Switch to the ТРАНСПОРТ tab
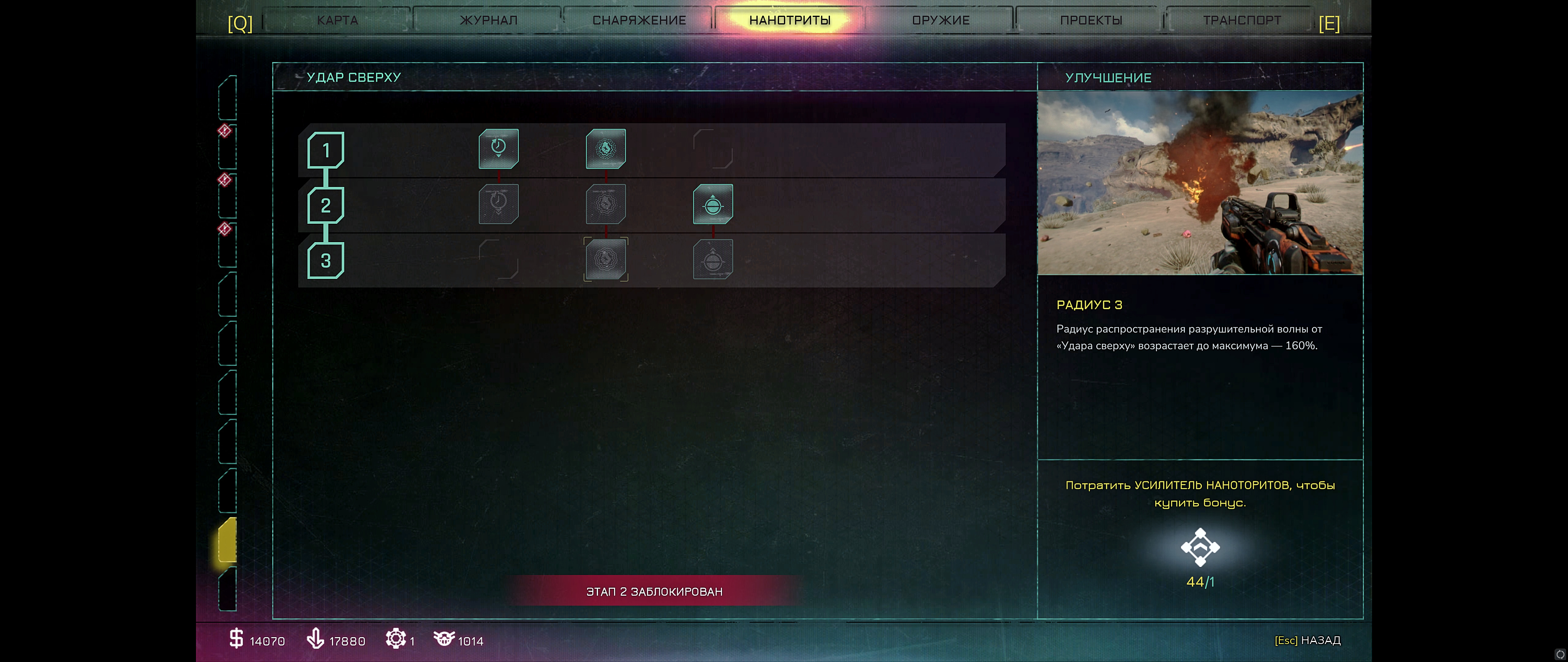 pos(1242,20)
